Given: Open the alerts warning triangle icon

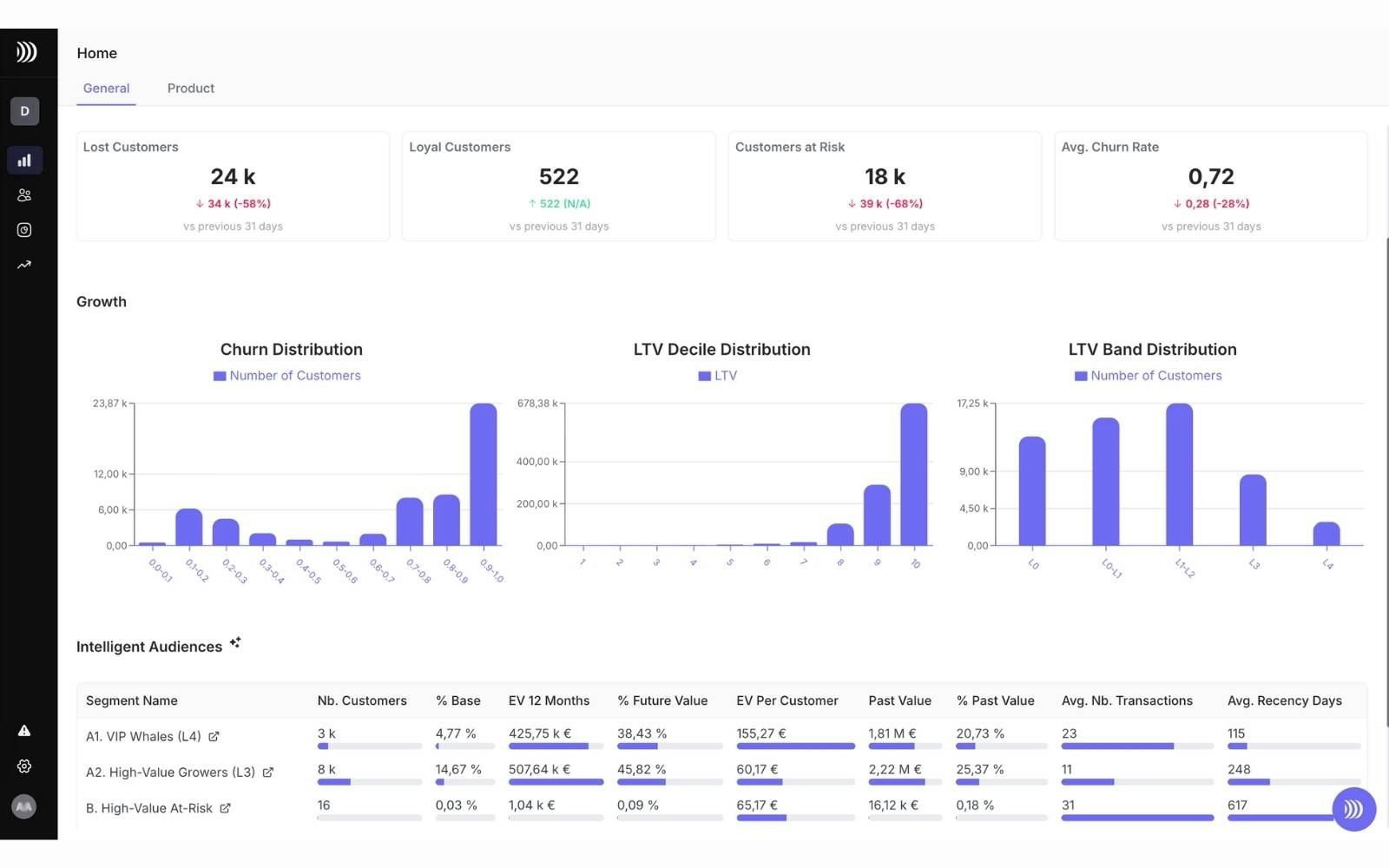Looking at the screenshot, I should coord(24,730).
